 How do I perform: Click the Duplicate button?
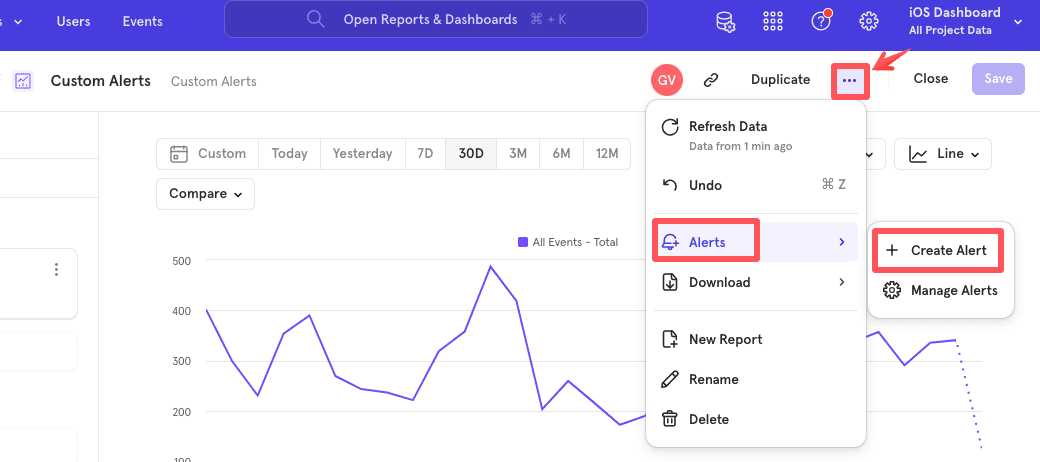click(780, 79)
